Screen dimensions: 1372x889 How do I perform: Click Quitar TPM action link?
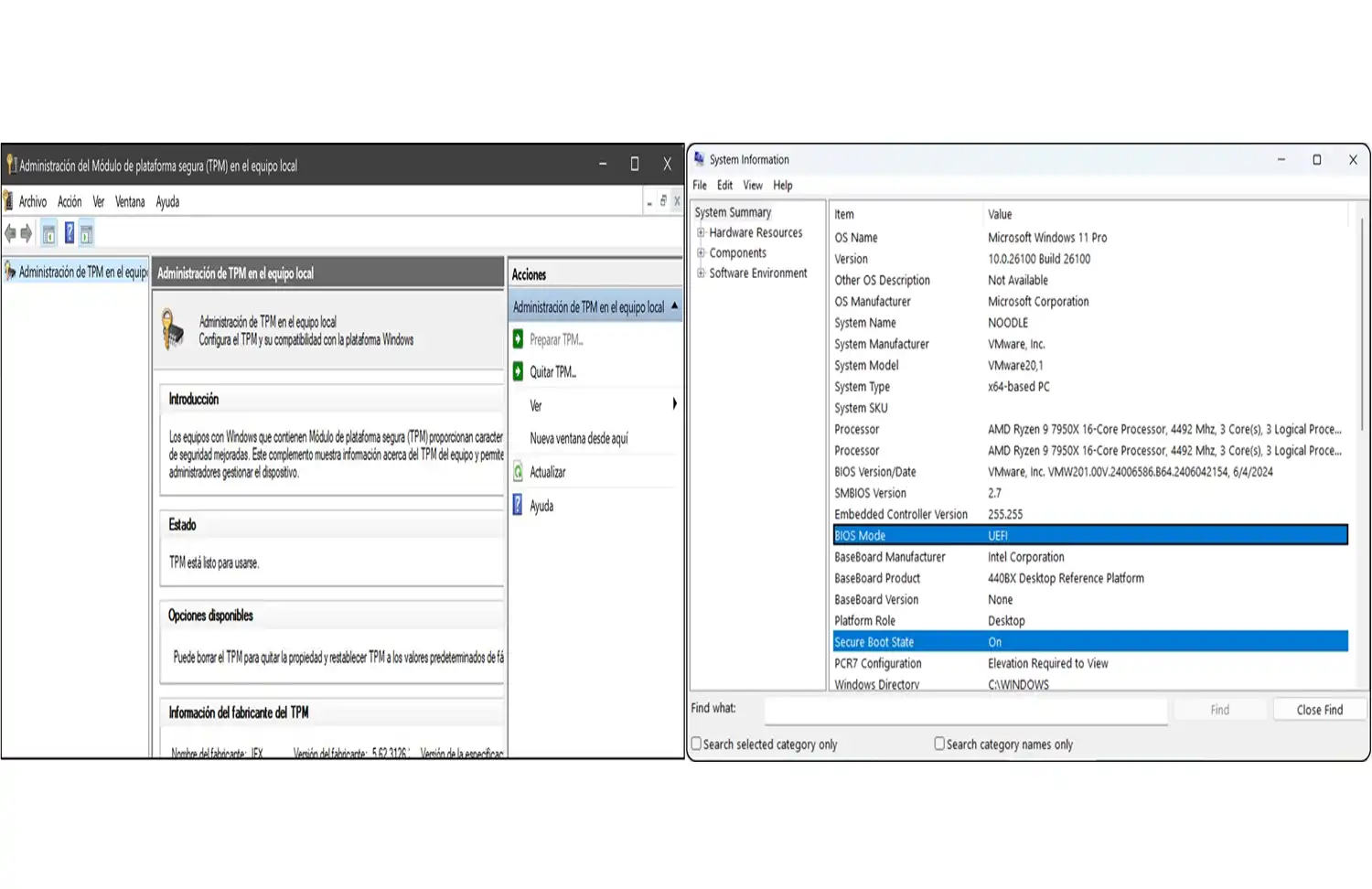click(x=553, y=372)
